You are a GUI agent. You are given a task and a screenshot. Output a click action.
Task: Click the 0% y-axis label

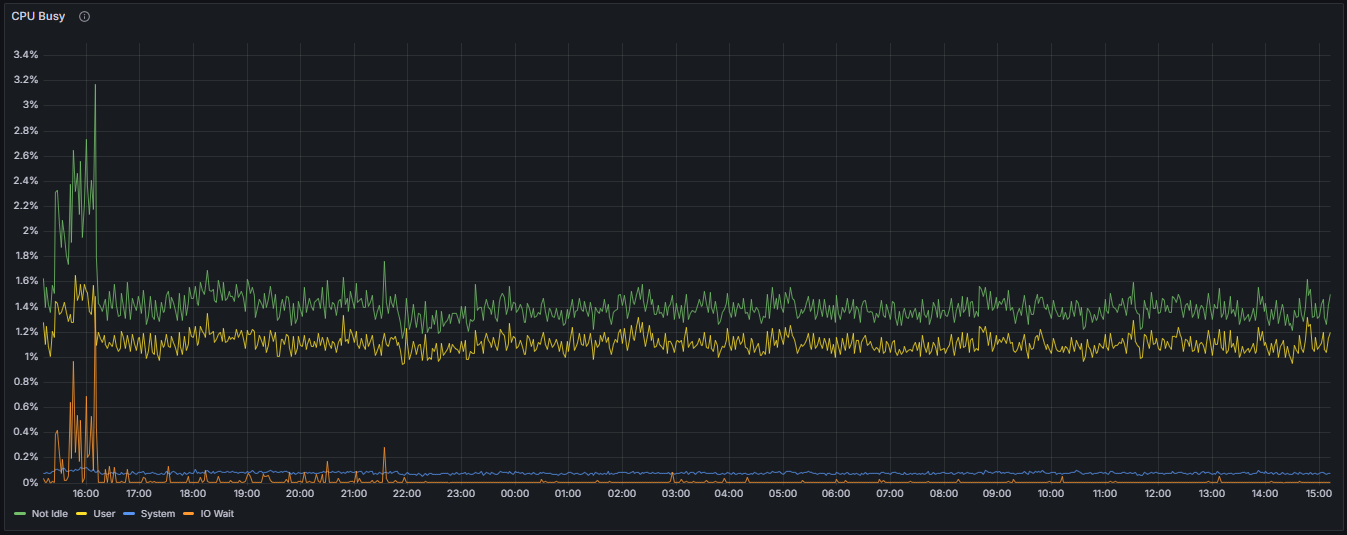point(31,483)
